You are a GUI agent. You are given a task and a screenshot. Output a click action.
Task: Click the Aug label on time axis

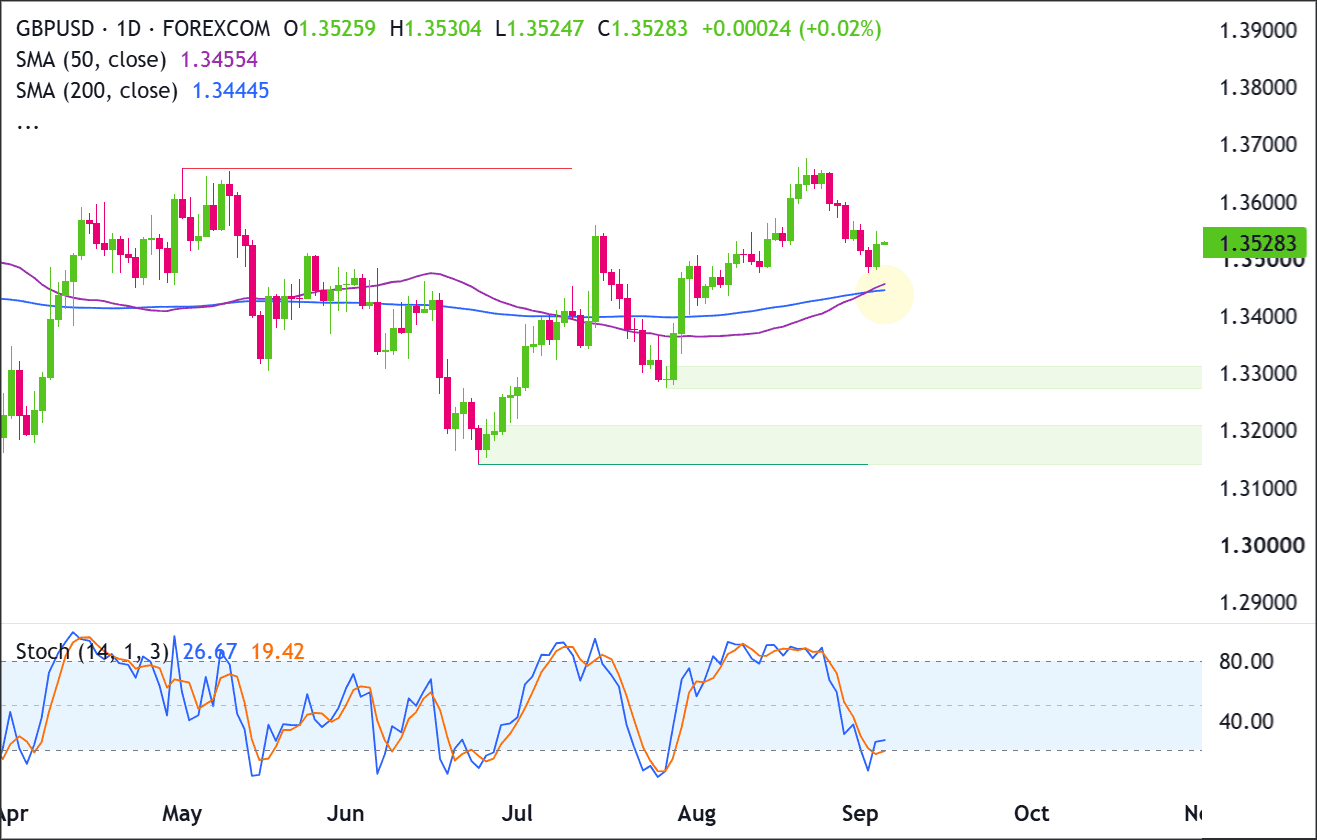(x=696, y=813)
